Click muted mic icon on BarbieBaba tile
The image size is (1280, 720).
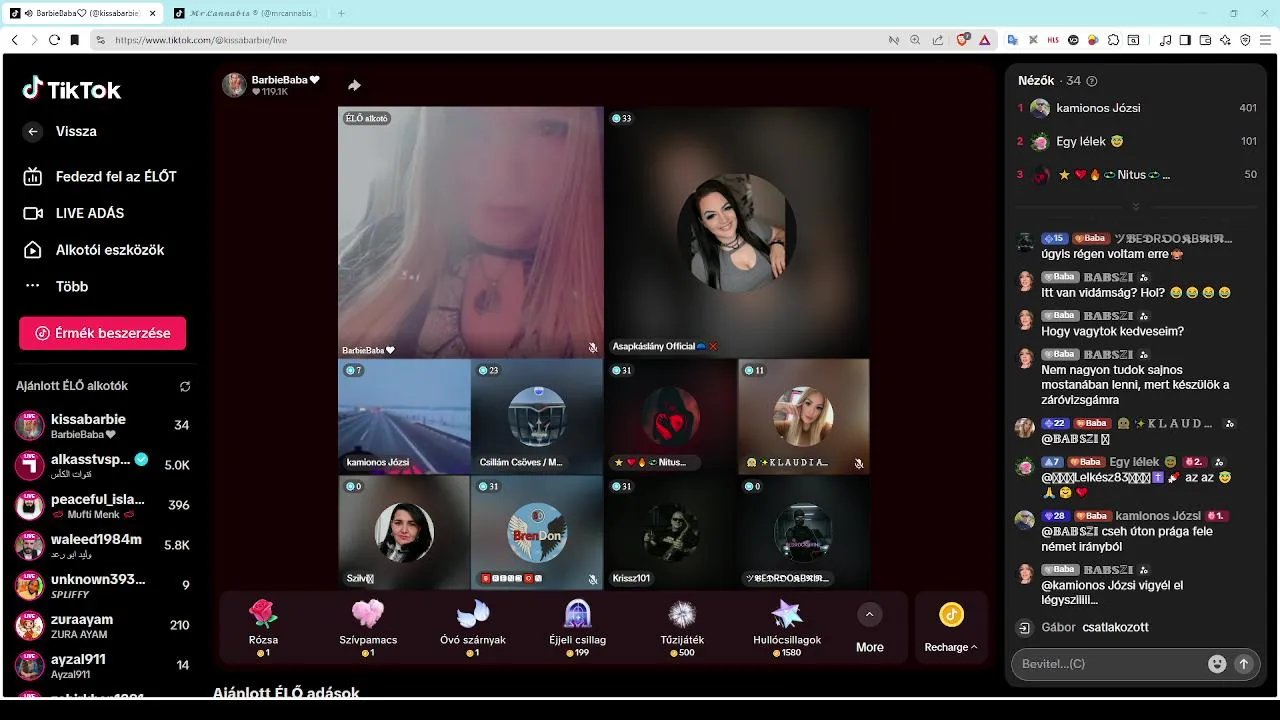click(x=593, y=348)
